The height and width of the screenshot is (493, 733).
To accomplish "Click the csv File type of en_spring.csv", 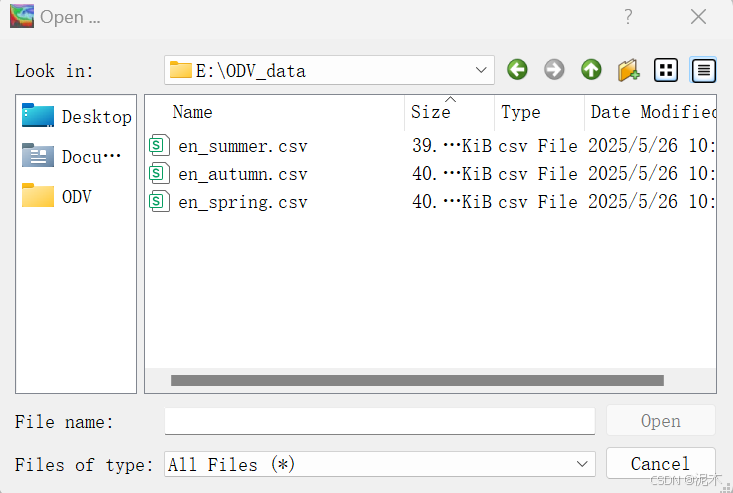I will (538, 202).
